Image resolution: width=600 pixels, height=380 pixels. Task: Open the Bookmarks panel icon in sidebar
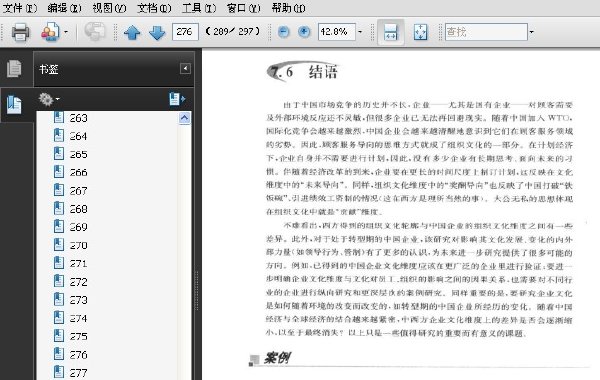14,105
